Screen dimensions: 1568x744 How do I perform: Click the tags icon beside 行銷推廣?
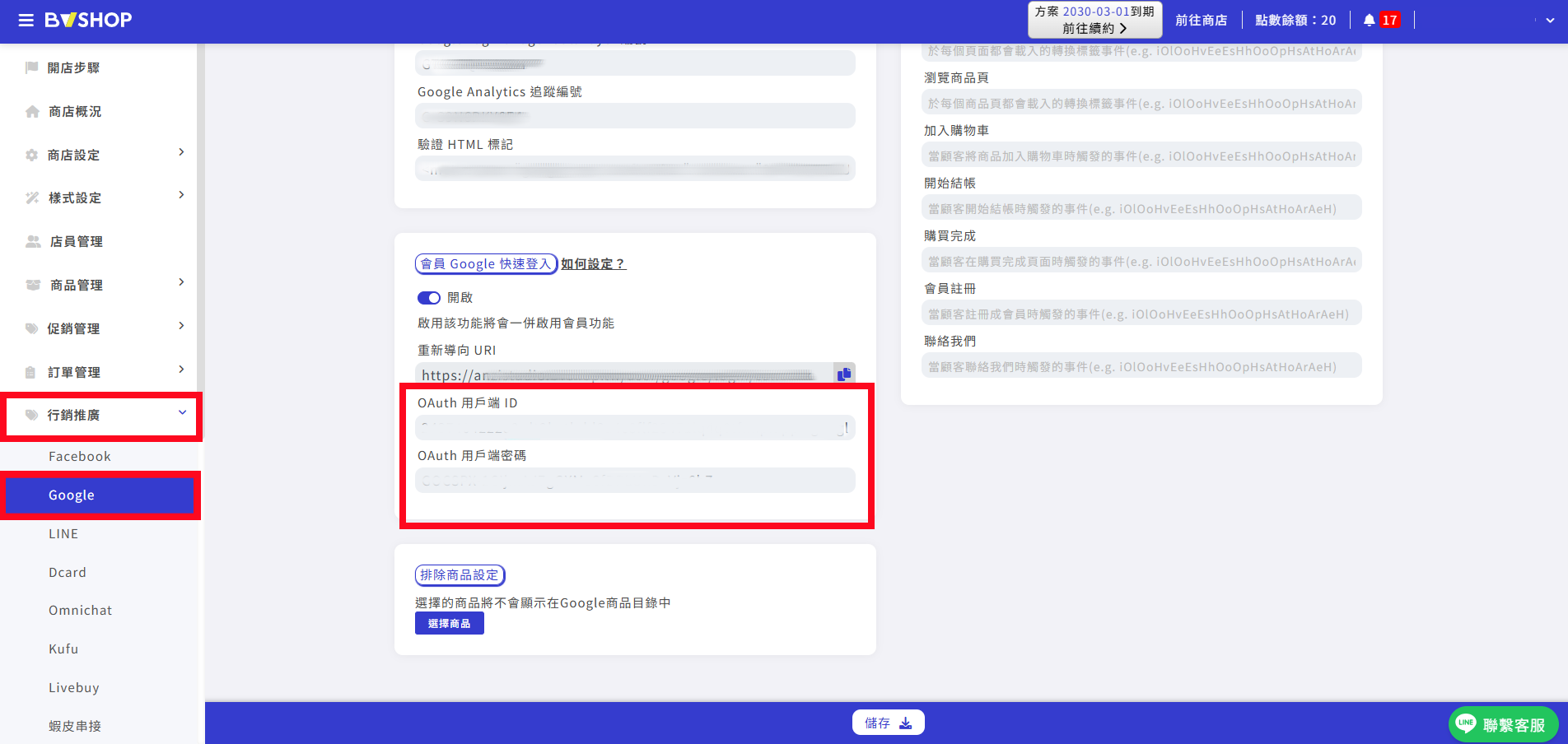pos(32,415)
